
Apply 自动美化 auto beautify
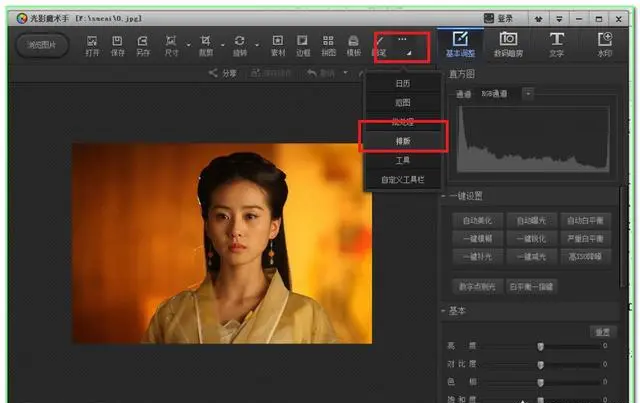pyautogui.click(x=477, y=220)
